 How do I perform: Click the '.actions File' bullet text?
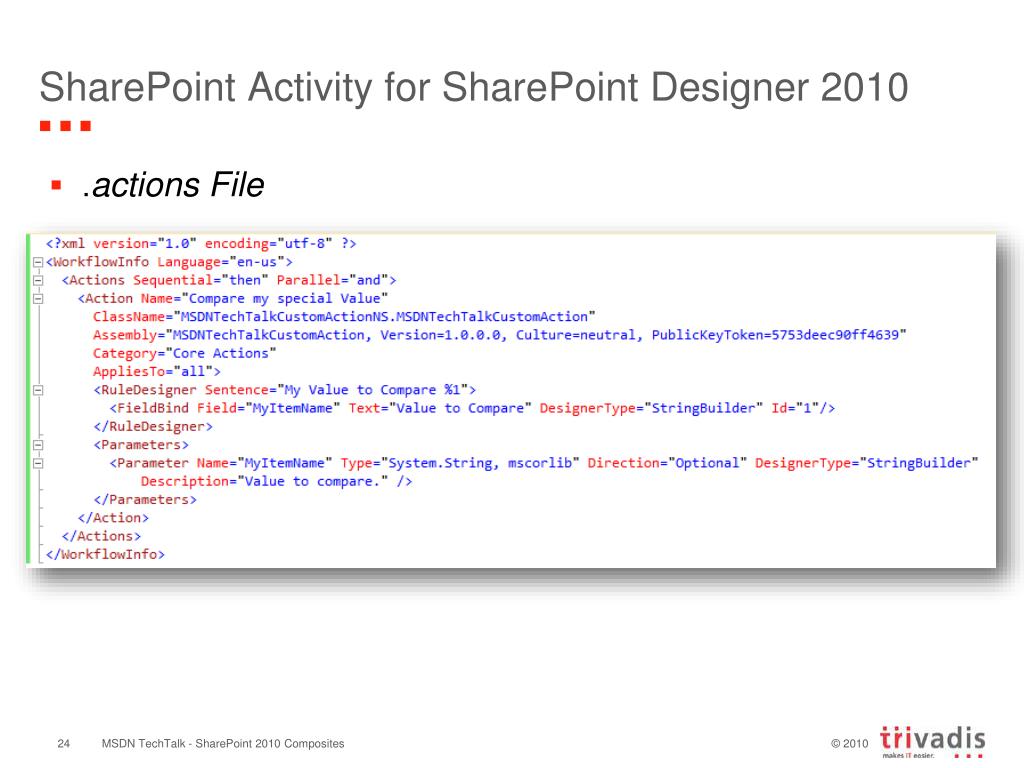point(173,185)
